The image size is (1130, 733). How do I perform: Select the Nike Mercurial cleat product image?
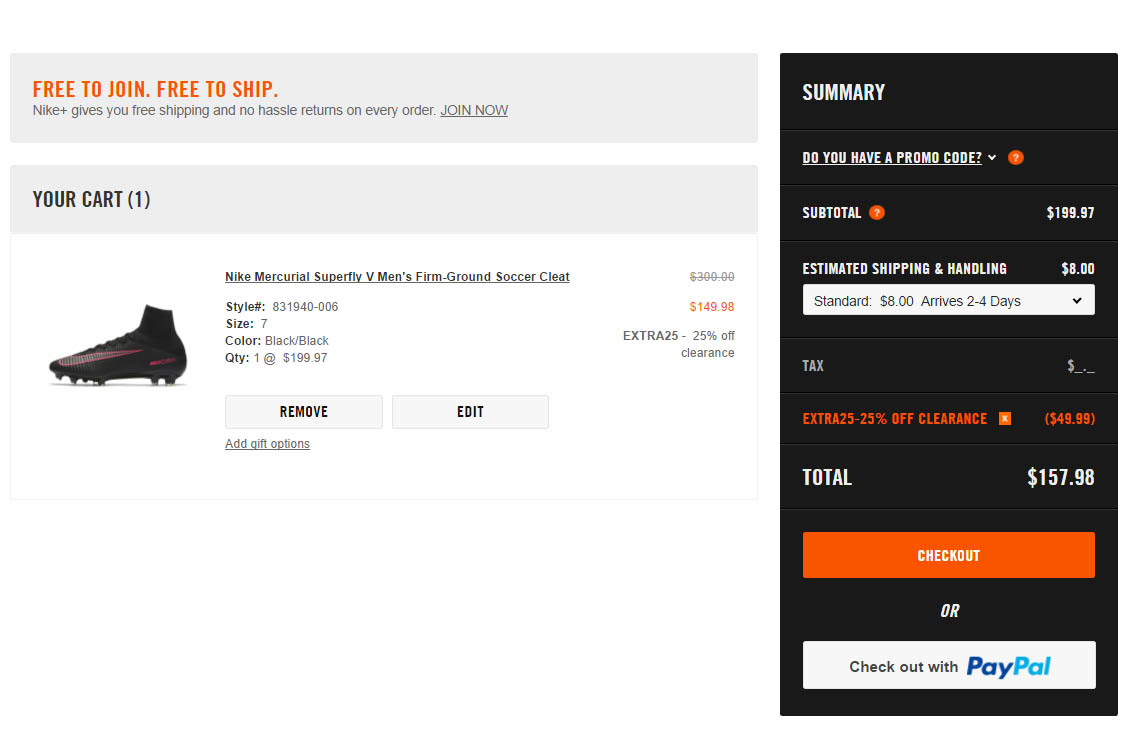point(117,347)
